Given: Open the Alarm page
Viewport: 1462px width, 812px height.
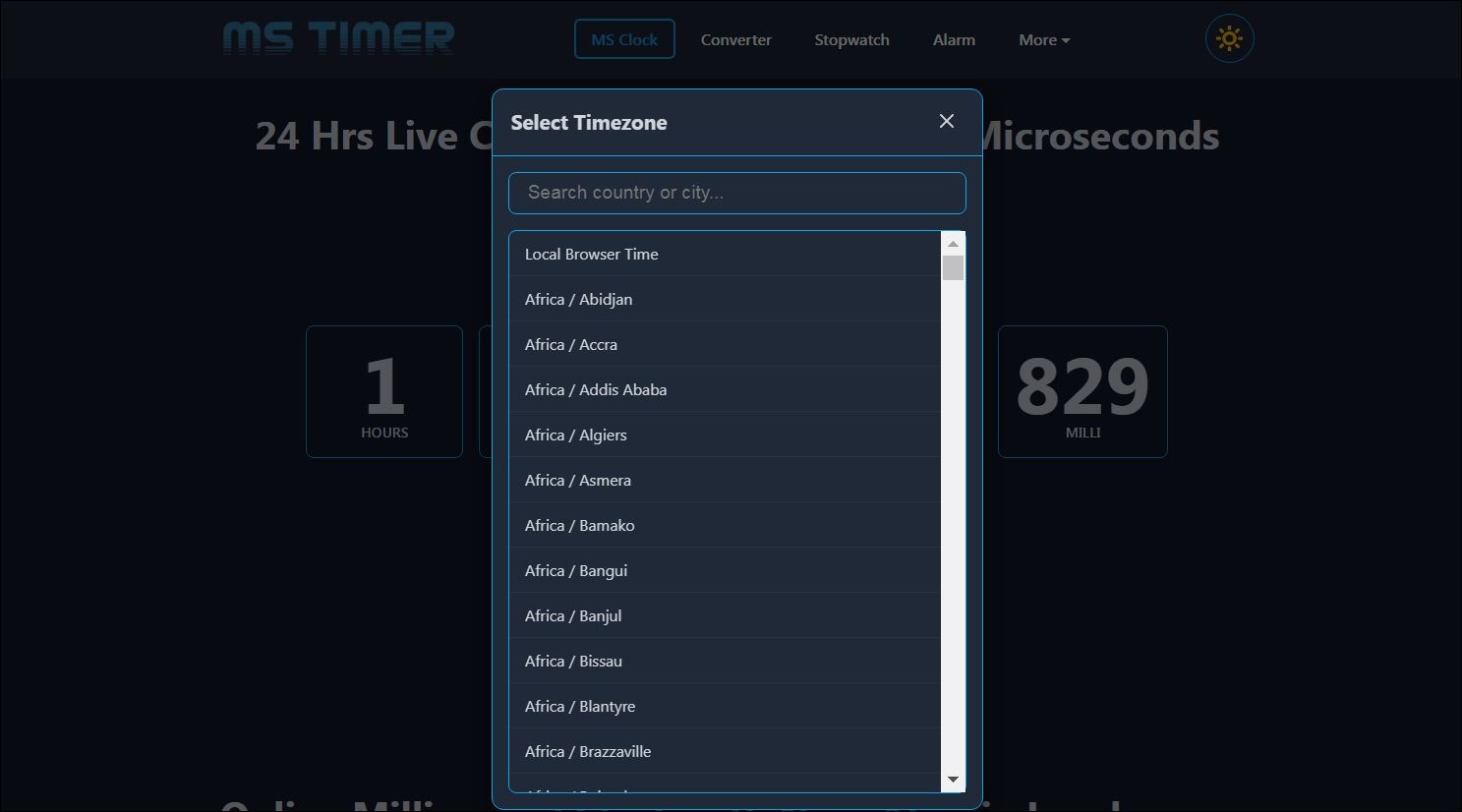Looking at the screenshot, I should click(954, 39).
